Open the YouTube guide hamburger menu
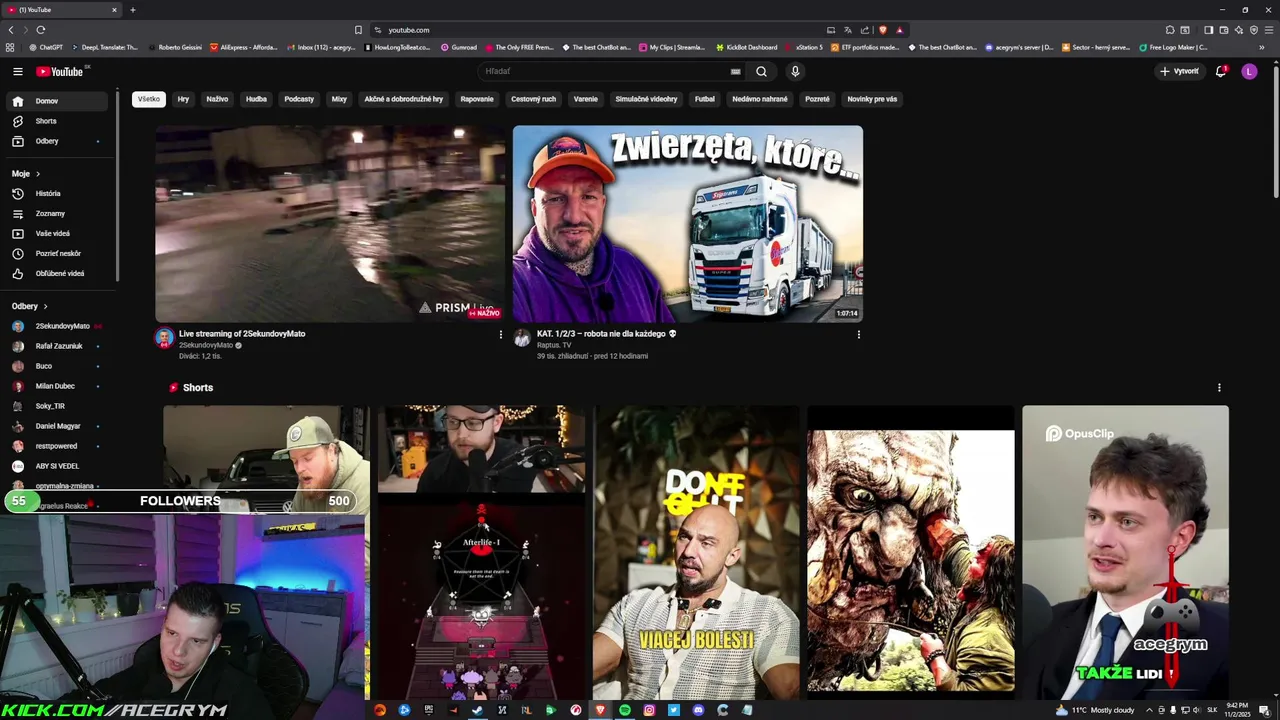The image size is (1280, 720). (x=17, y=71)
